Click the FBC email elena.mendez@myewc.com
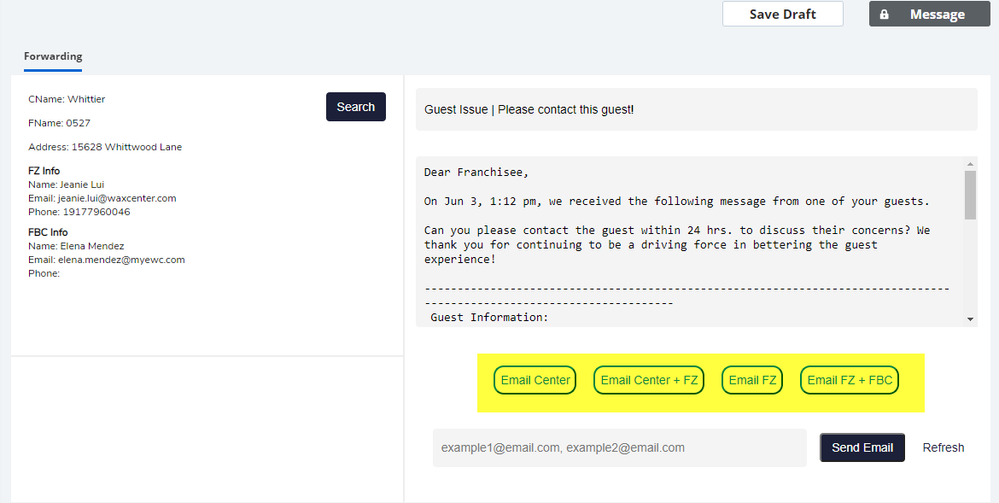Viewport: 999px width, 503px height. pyautogui.click(x=122, y=259)
